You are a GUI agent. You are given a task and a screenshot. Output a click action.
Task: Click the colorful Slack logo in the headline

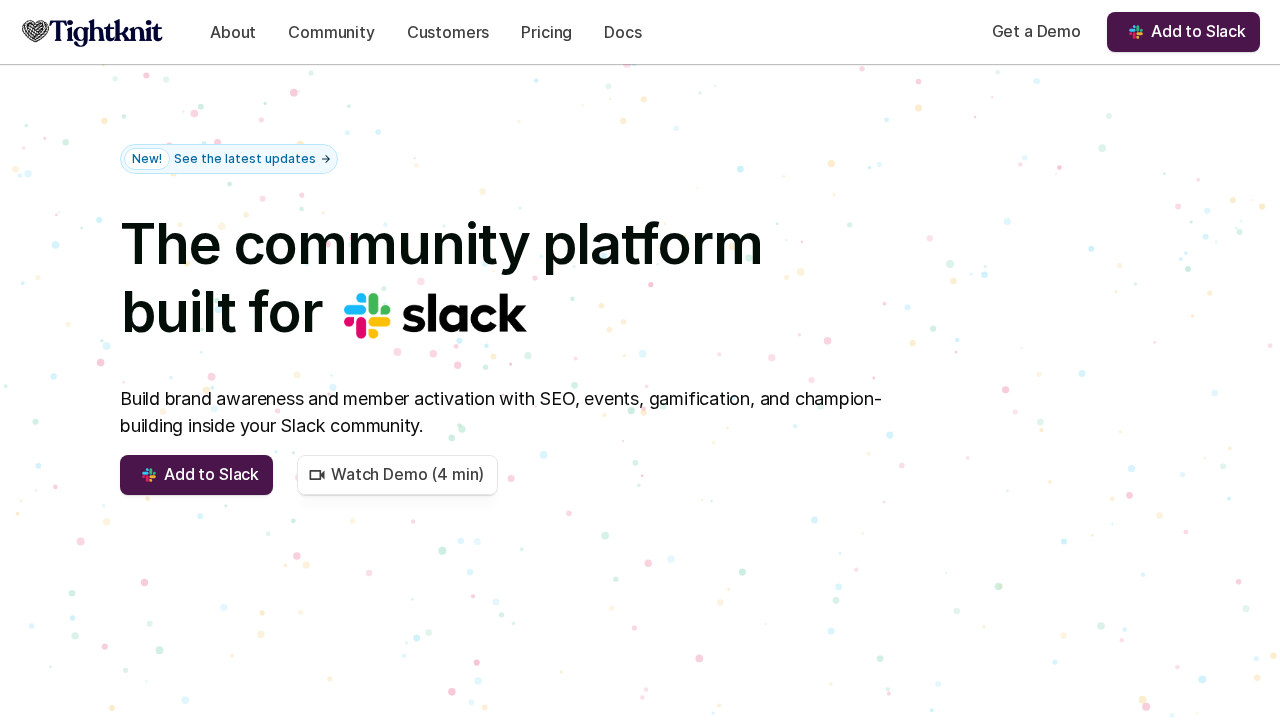coord(367,315)
